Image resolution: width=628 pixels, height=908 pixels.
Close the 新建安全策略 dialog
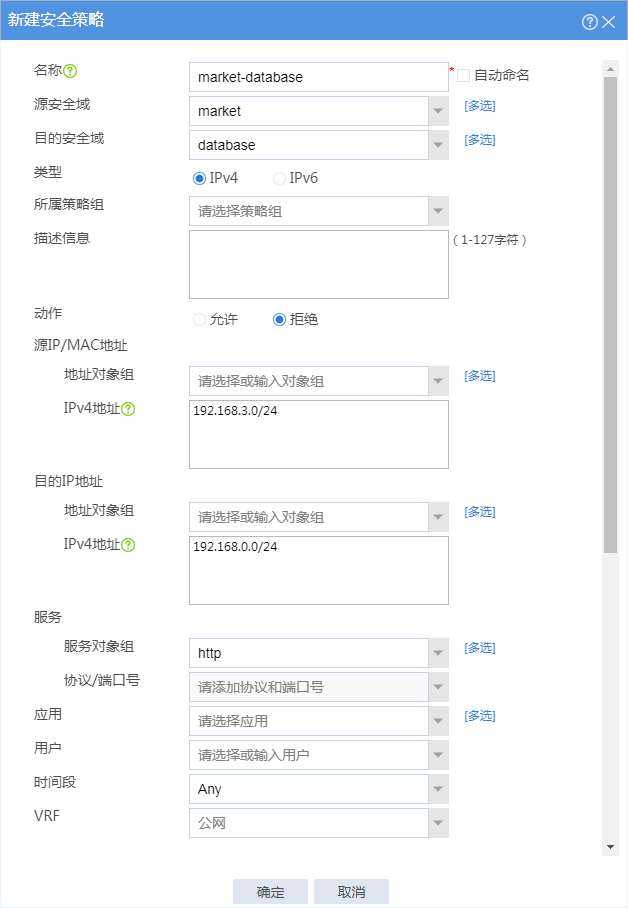pyautogui.click(x=608, y=22)
